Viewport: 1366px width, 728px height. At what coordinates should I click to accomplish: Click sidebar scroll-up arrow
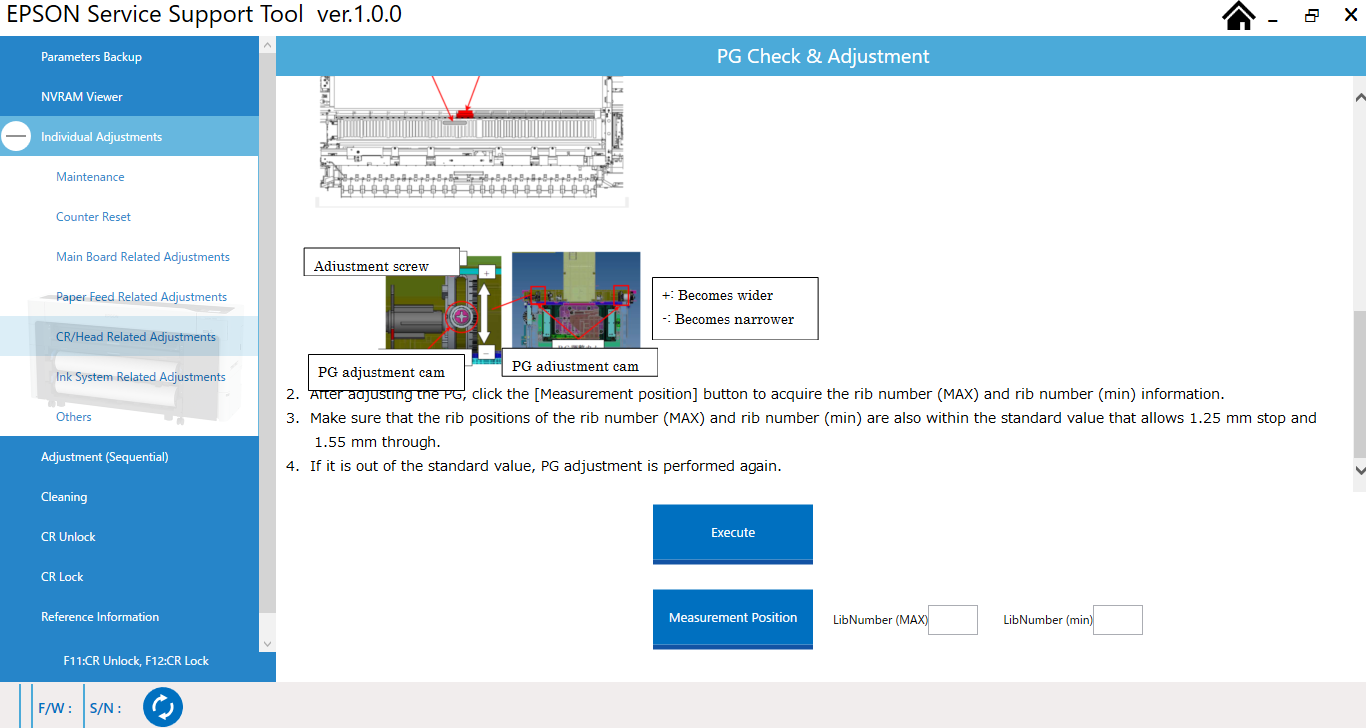coord(267,45)
